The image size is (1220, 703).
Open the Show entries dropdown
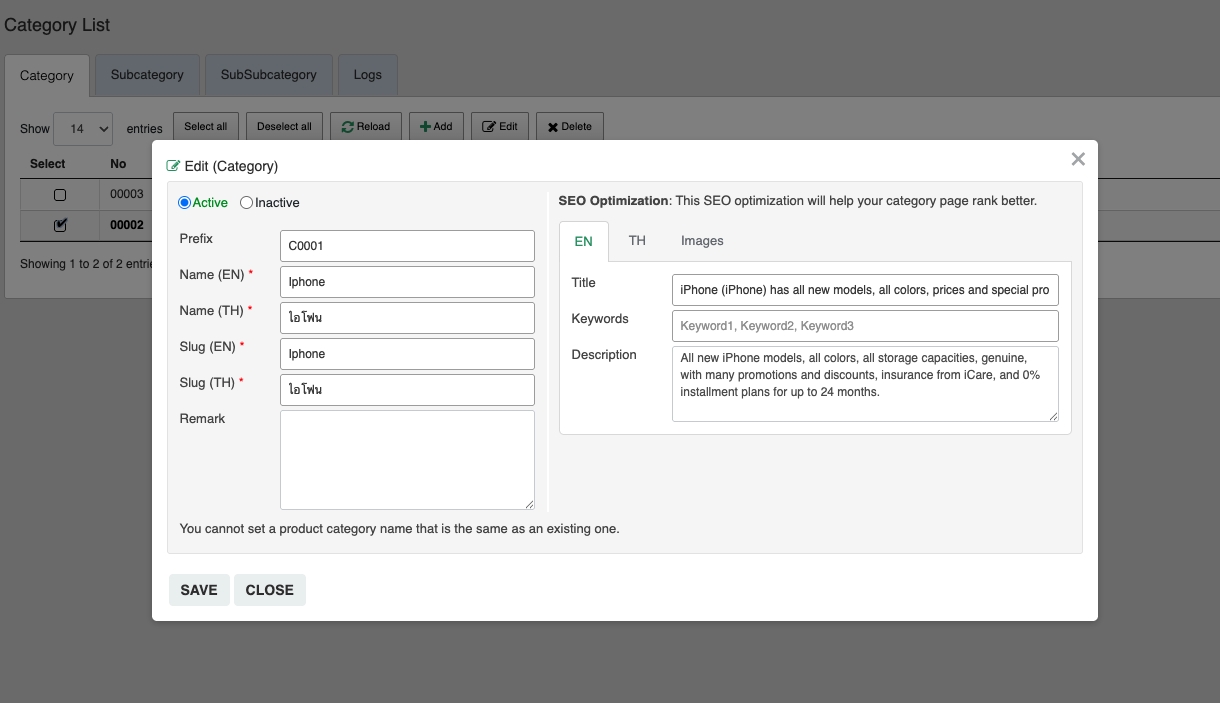click(x=83, y=129)
